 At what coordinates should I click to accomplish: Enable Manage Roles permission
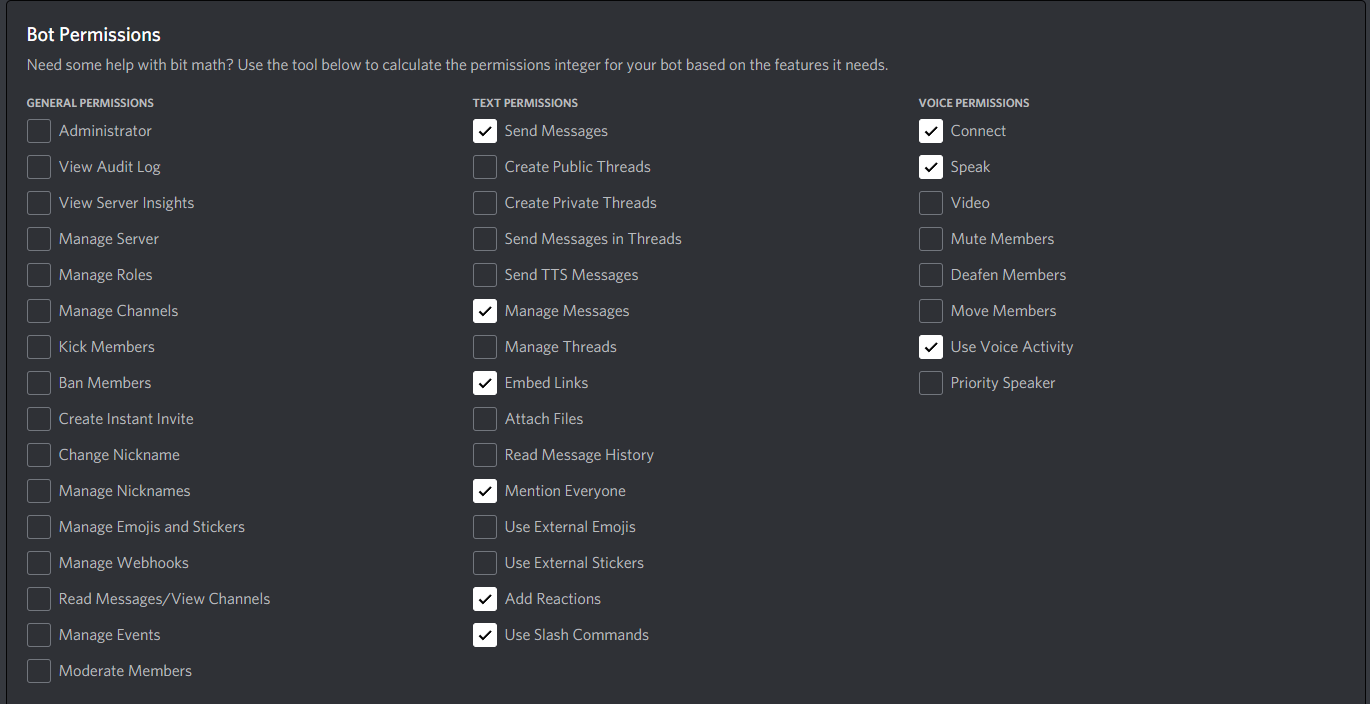(x=38, y=274)
